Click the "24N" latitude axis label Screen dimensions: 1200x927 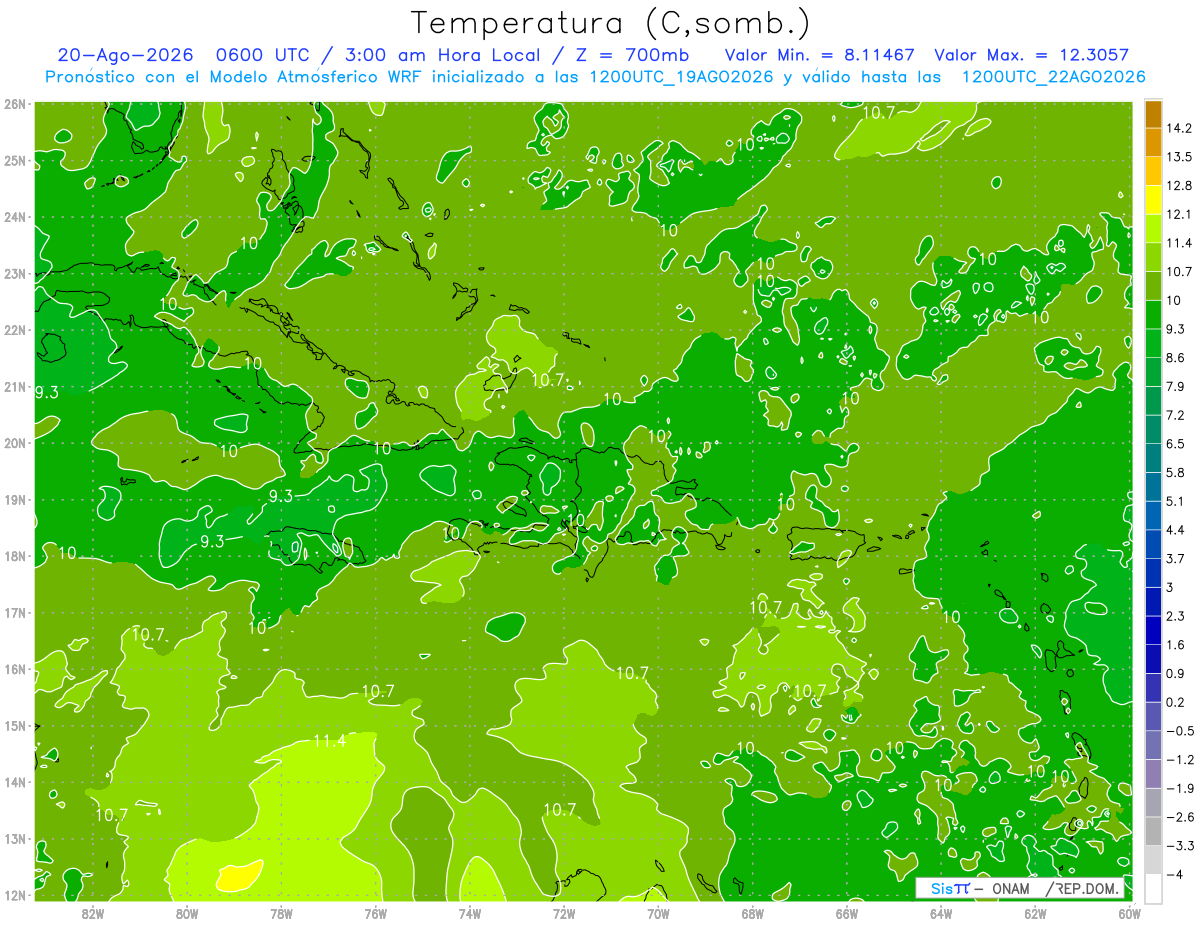pos(14,217)
